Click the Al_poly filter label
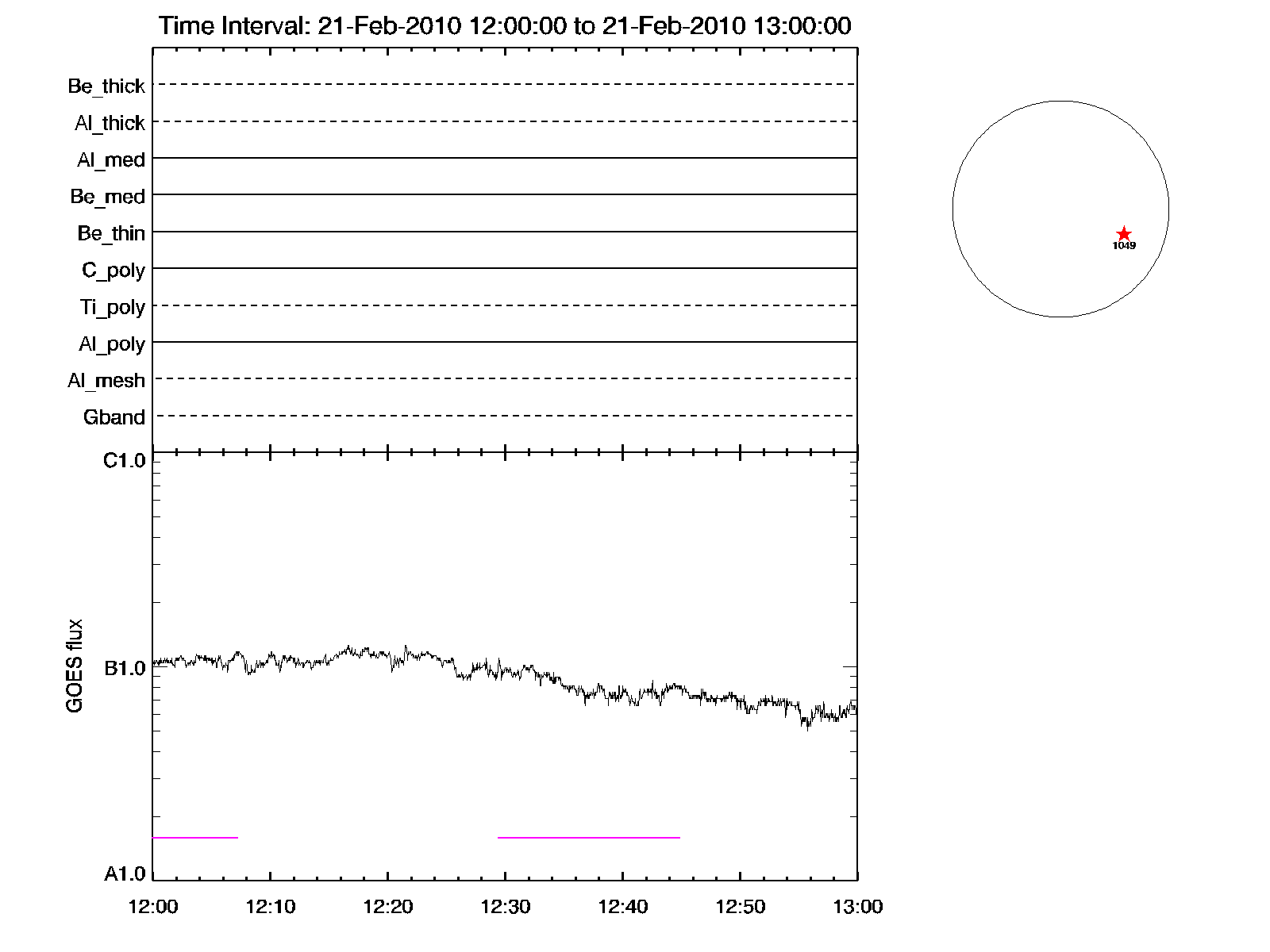 coord(112,344)
